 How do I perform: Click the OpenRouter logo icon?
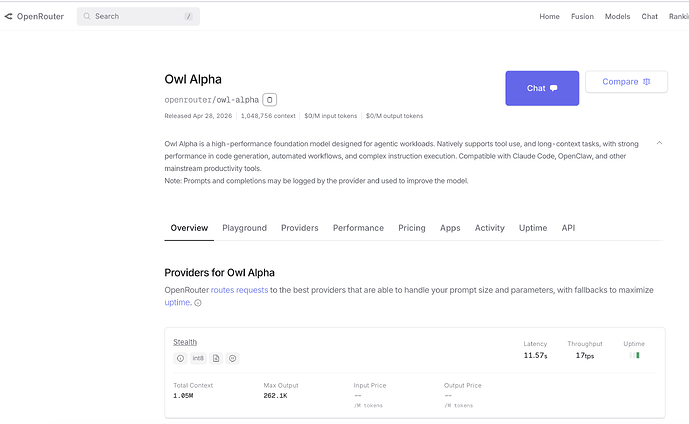tap(8, 16)
